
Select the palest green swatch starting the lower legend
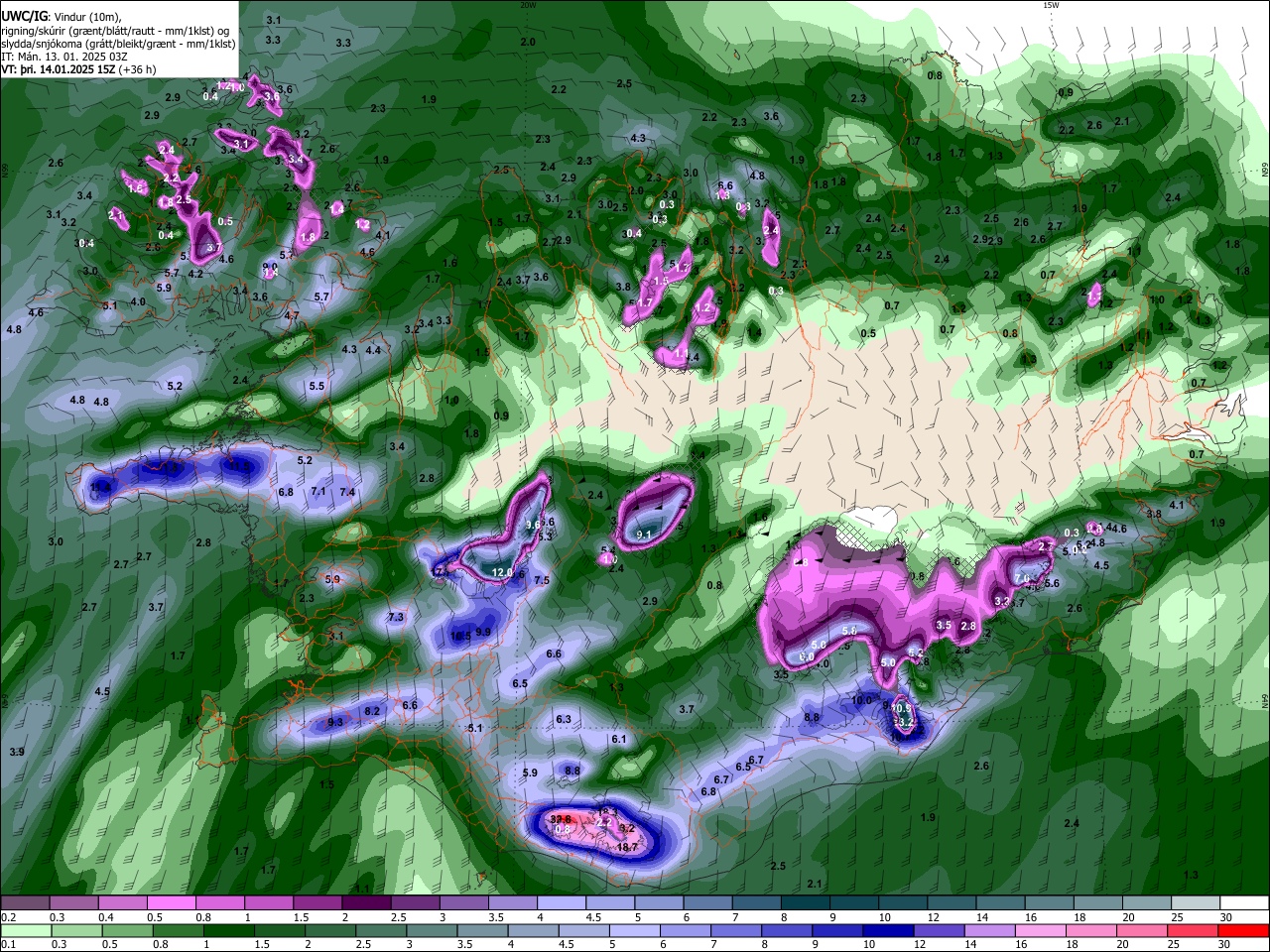tap(26, 930)
